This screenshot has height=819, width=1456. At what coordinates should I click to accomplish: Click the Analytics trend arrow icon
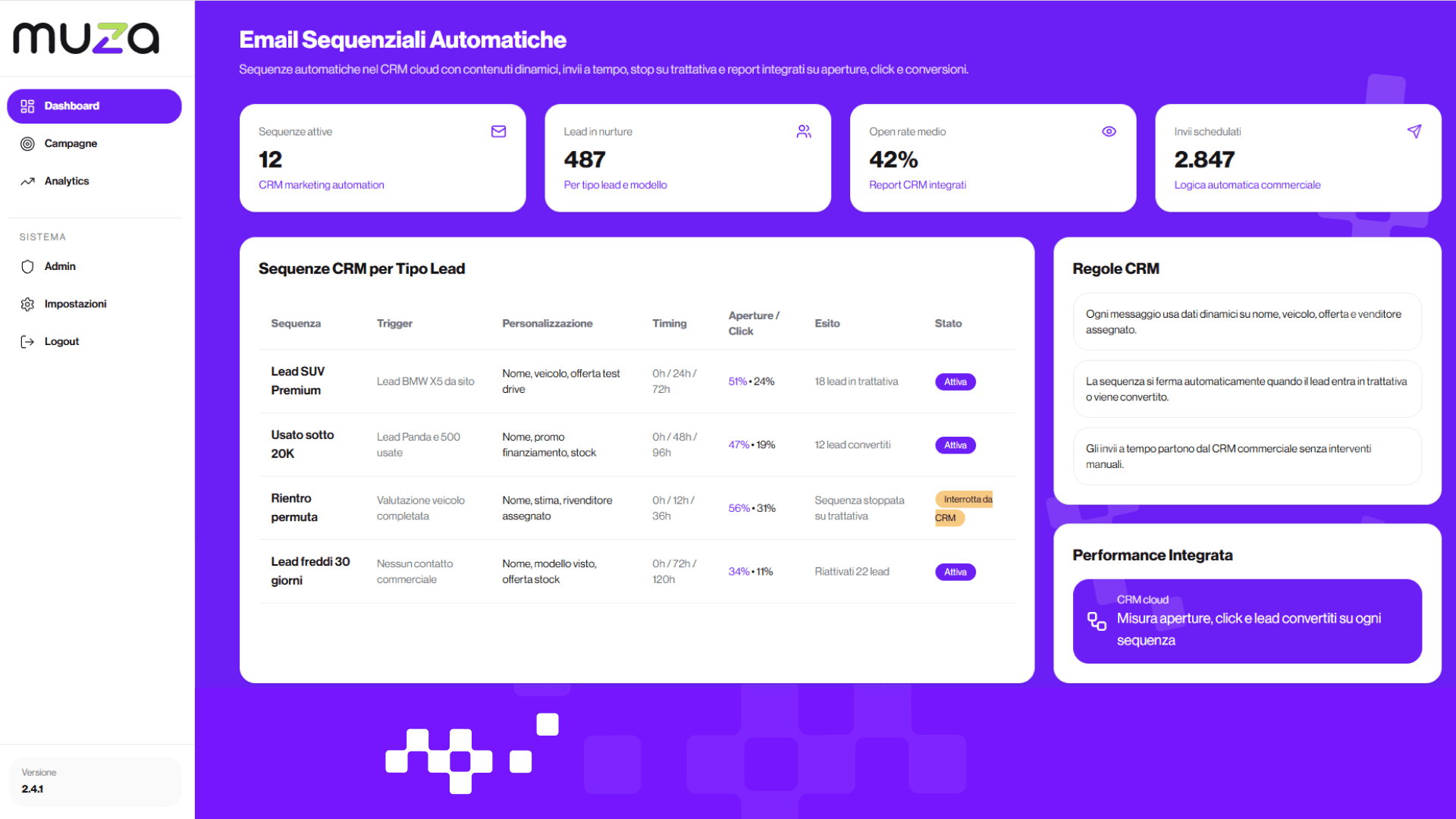click(27, 181)
